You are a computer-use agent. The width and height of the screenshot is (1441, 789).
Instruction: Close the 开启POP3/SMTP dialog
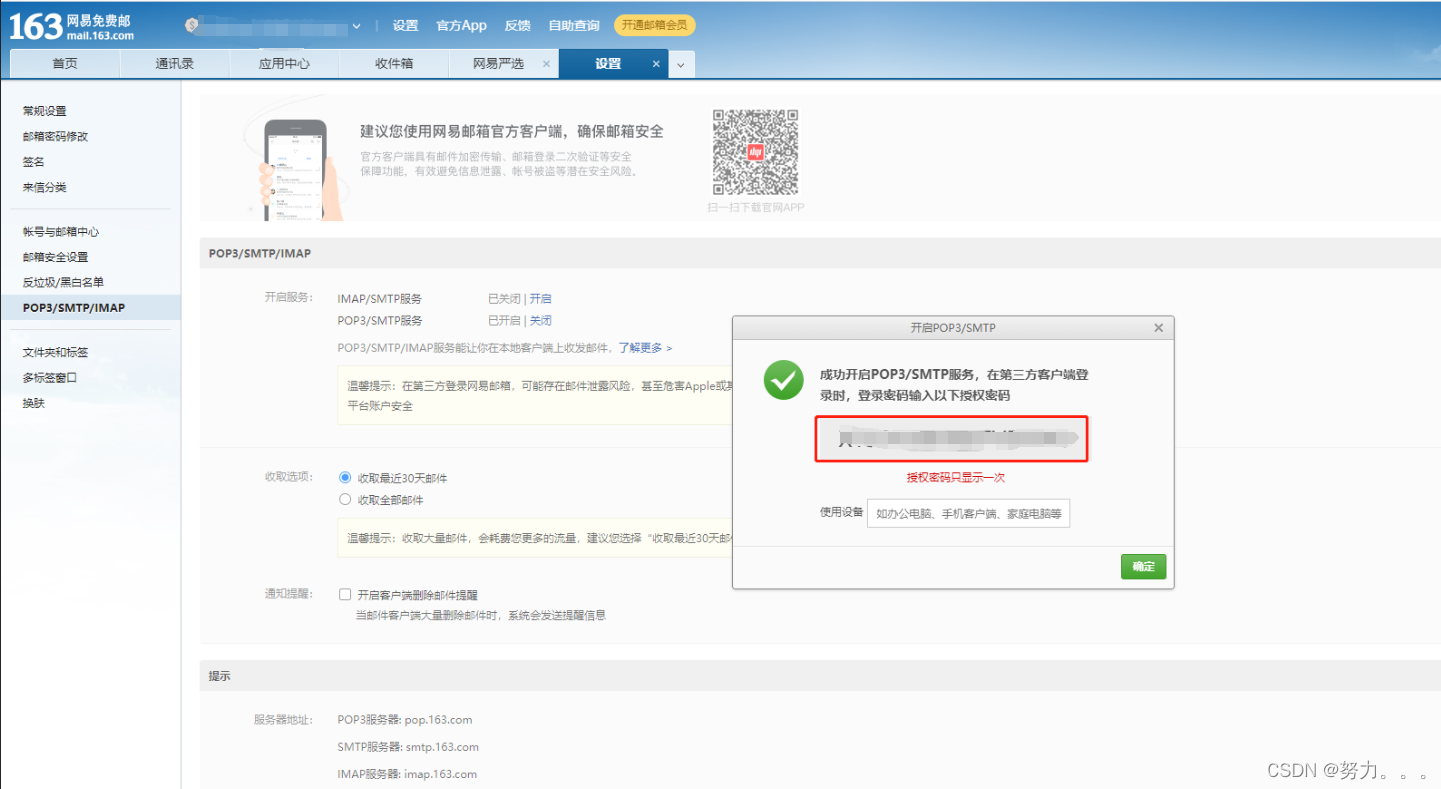[1158, 328]
